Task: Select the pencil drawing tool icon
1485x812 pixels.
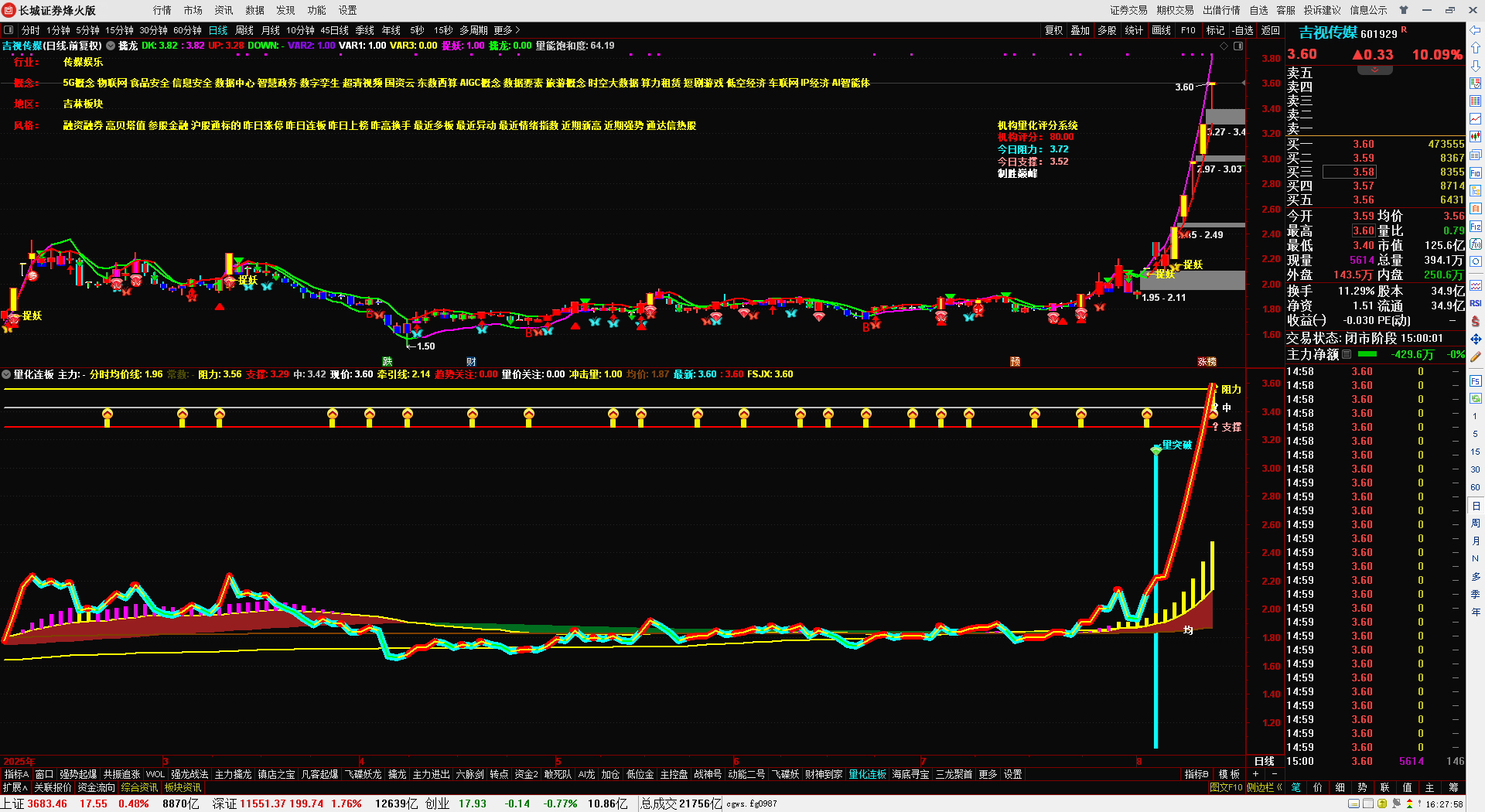Action: click(x=1476, y=357)
